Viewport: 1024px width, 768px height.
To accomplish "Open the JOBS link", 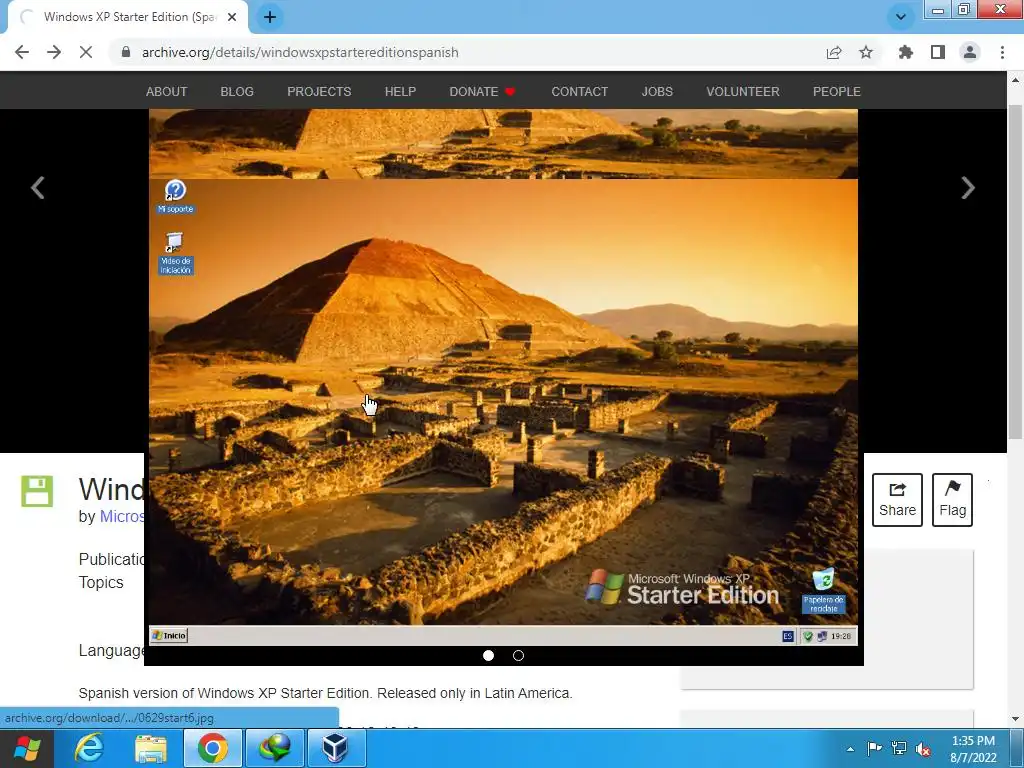I will coord(657,91).
